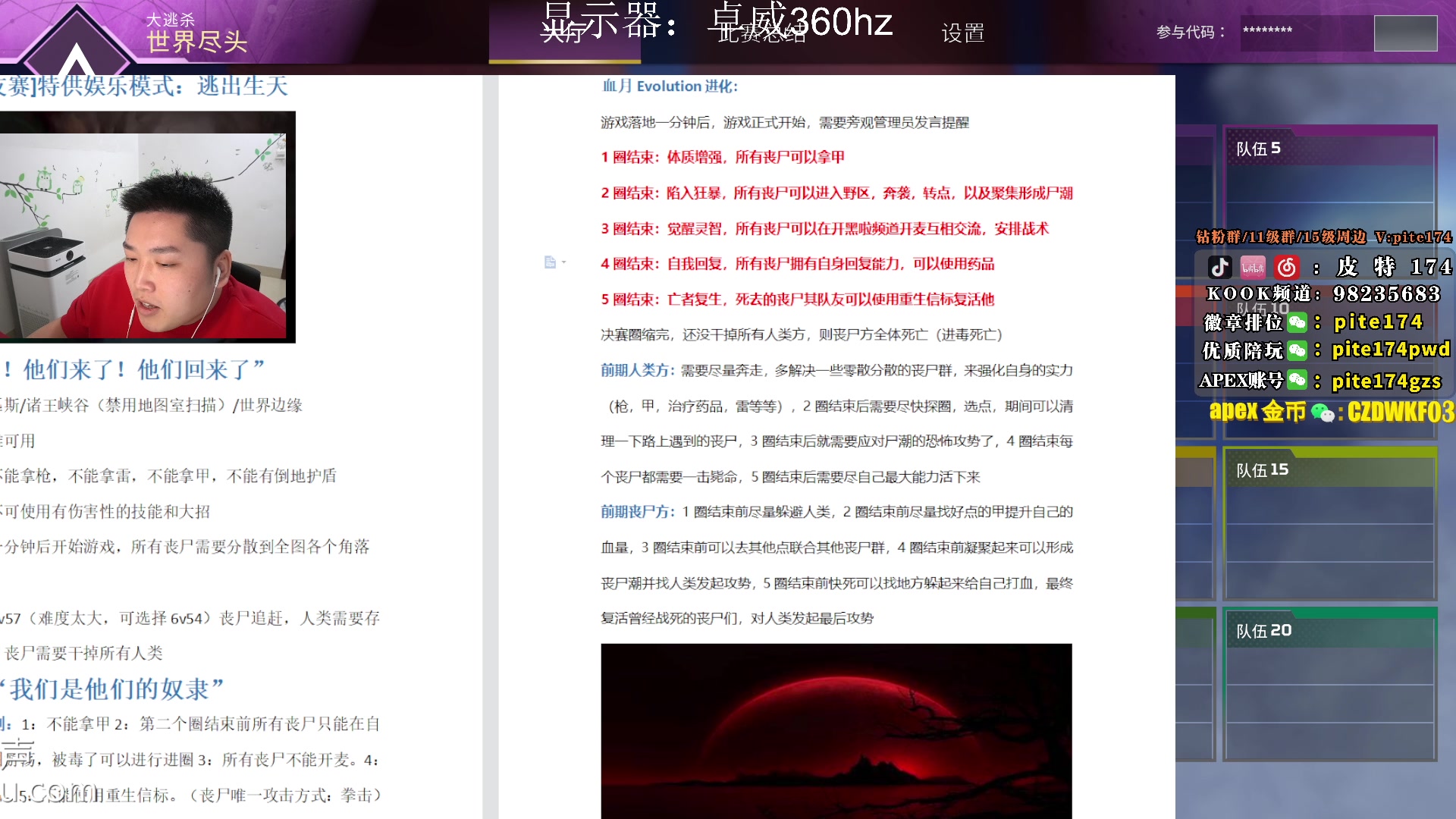Click the blue label 前期丧尸方:

638,512
